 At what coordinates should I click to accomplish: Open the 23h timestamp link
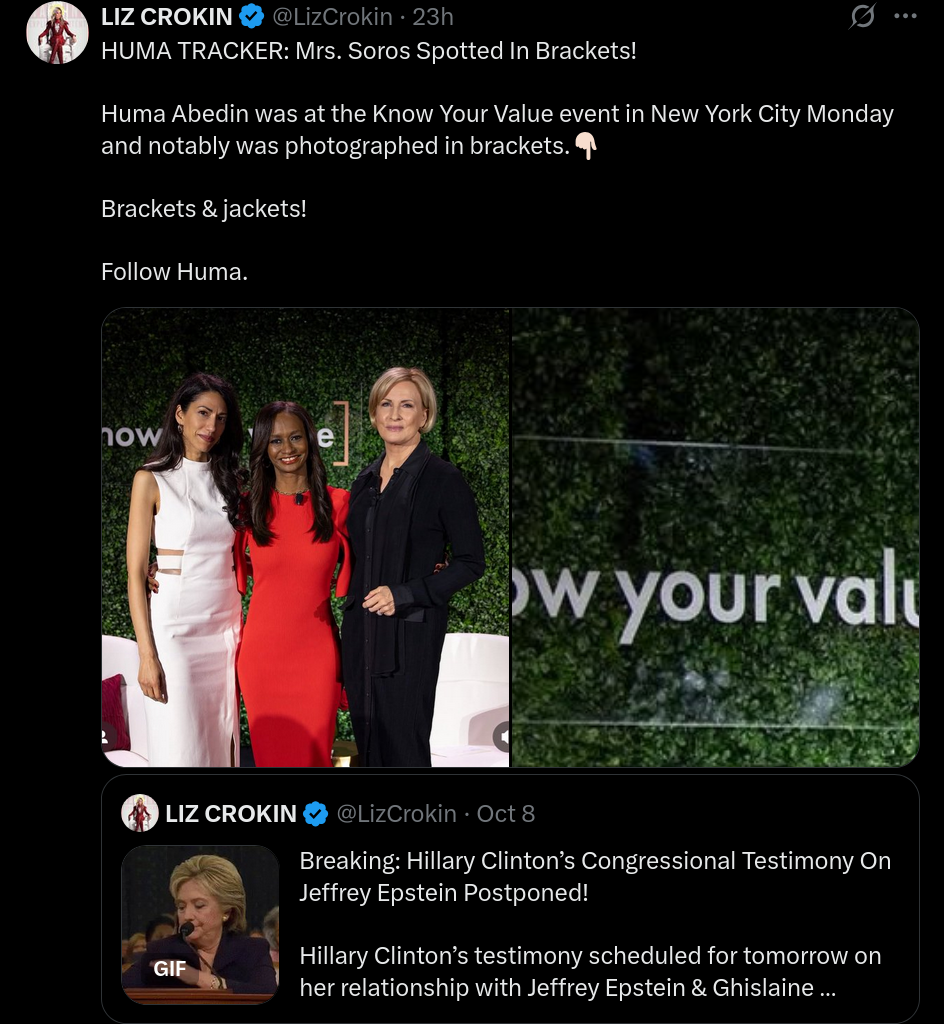433,17
